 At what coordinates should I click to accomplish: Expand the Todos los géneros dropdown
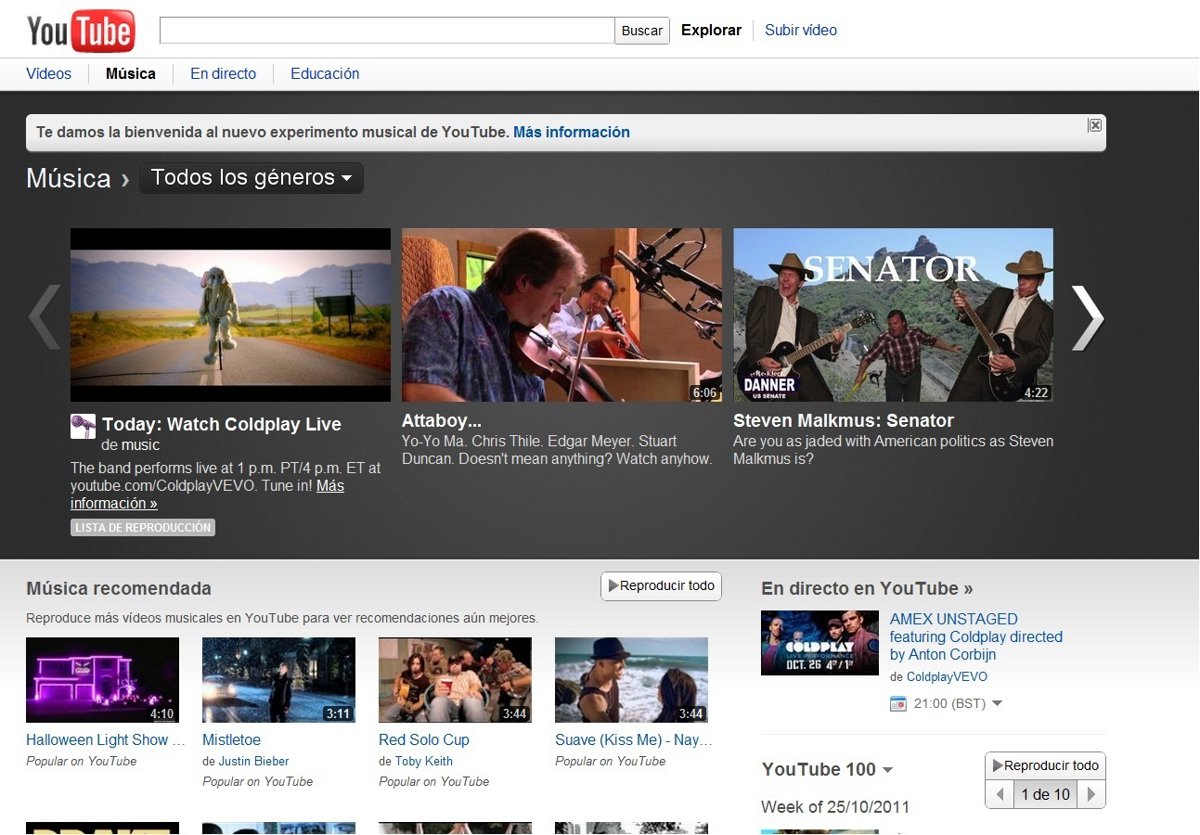pos(251,178)
